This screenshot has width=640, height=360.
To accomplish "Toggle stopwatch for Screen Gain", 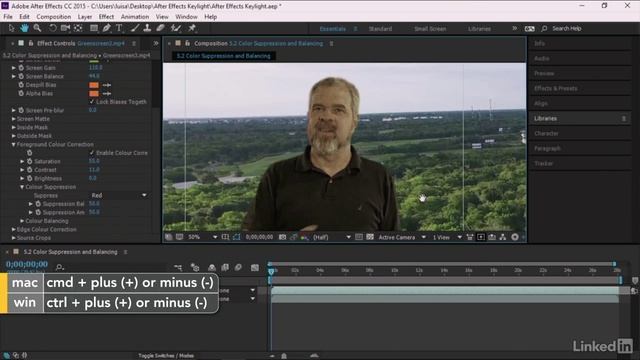I will tap(21, 68).
